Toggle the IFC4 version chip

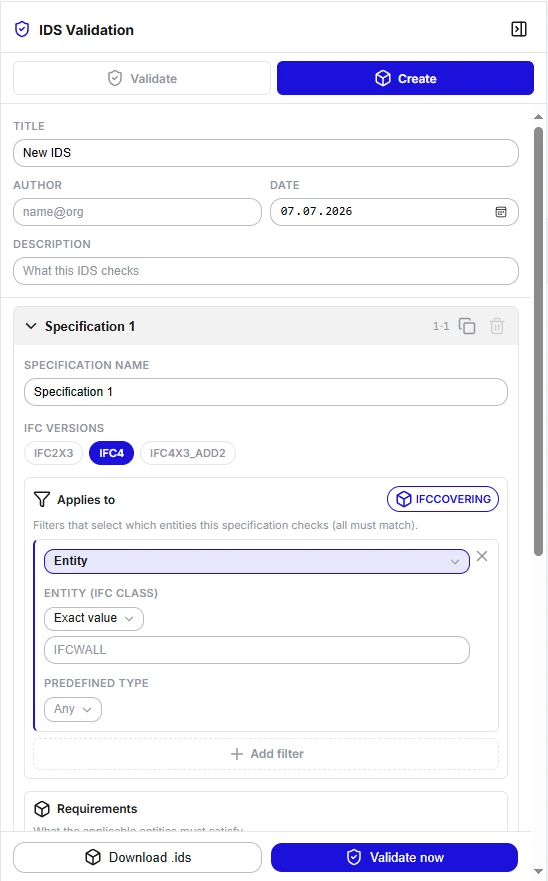click(x=111, y=453)
